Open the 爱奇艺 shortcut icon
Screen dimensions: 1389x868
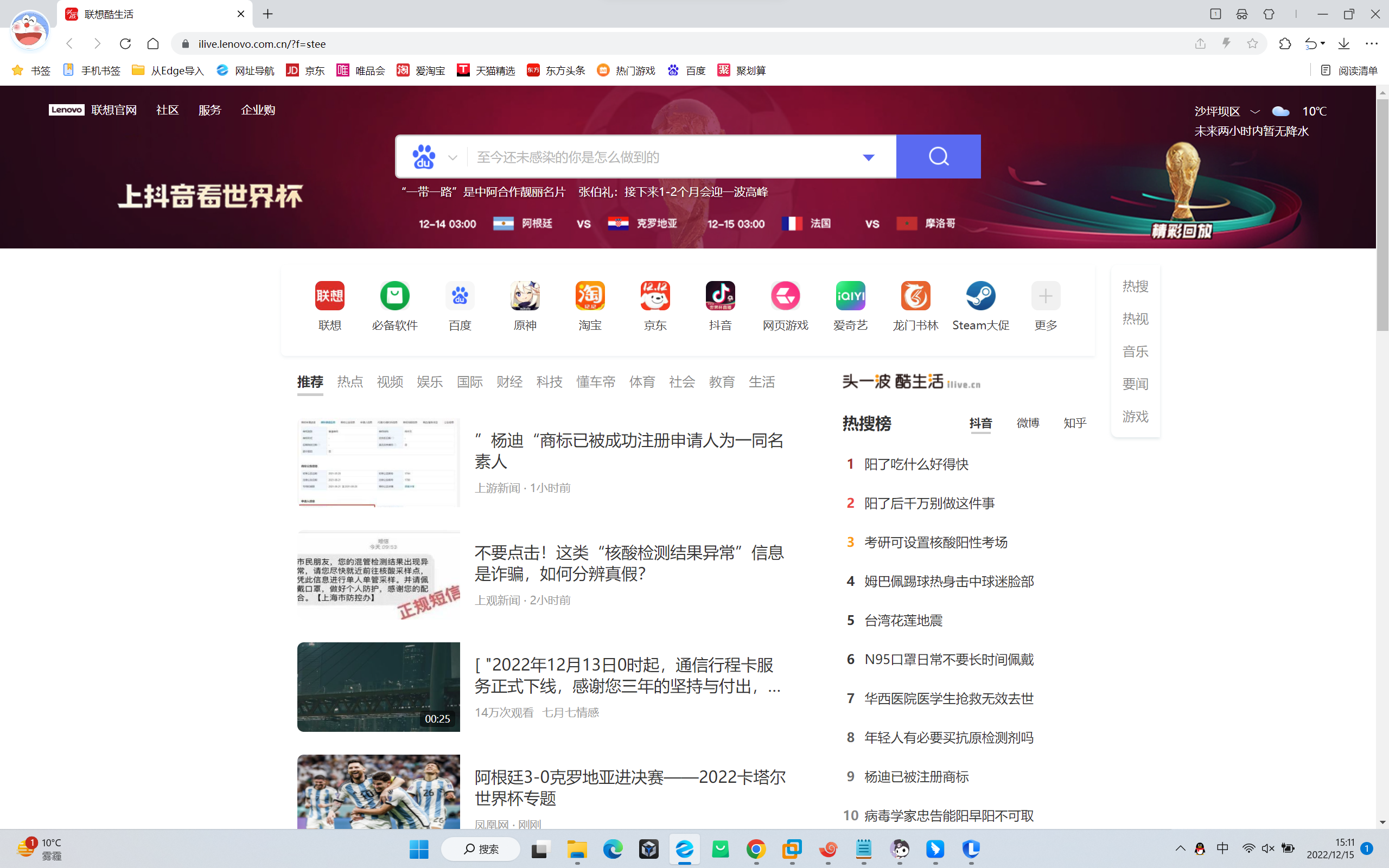pyautogui.click(x=851, y=296)
